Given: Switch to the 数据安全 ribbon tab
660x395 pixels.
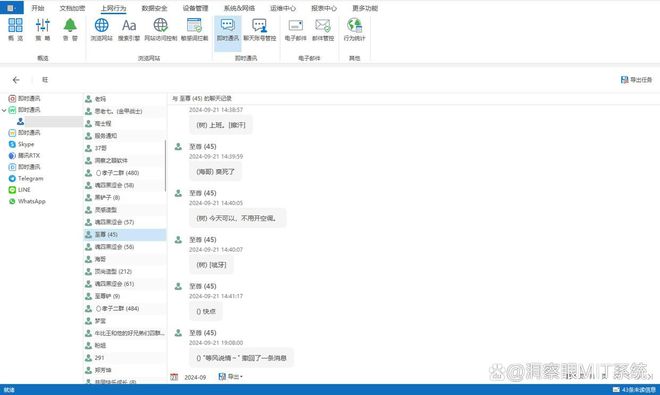Looking at the screenshot, I should [154, 8].
